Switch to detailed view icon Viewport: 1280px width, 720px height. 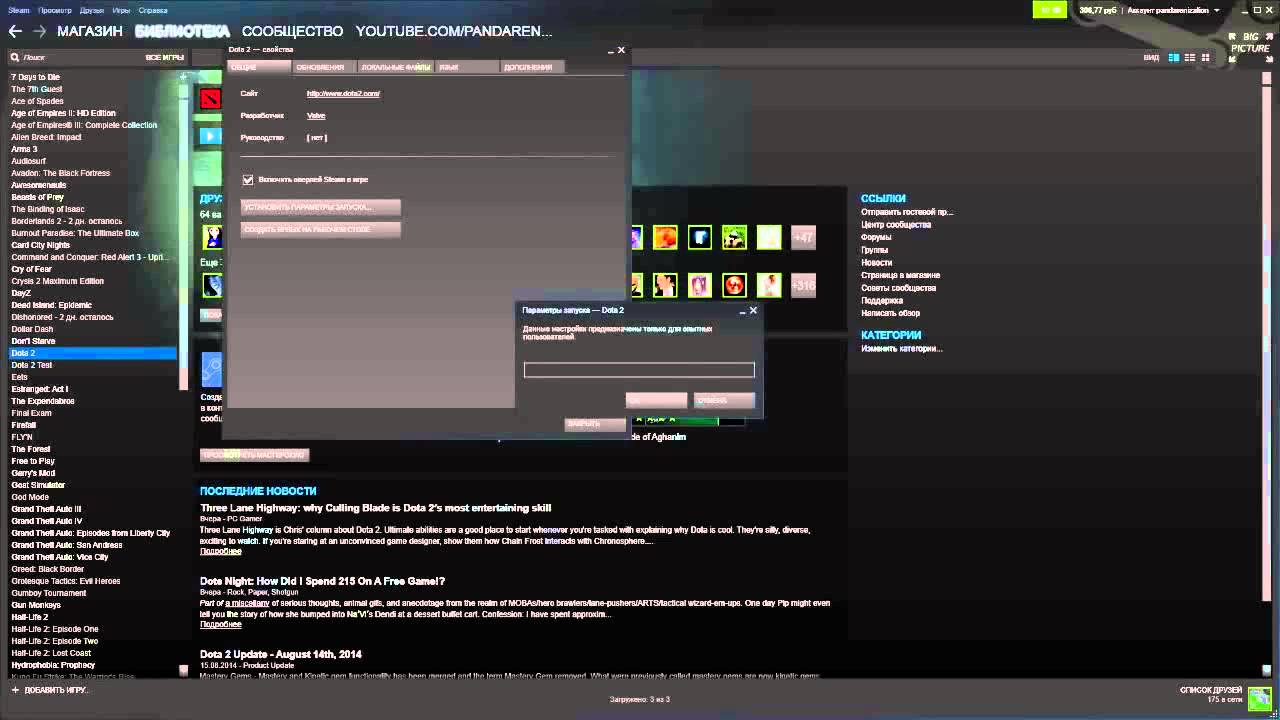coord(1174,58)
